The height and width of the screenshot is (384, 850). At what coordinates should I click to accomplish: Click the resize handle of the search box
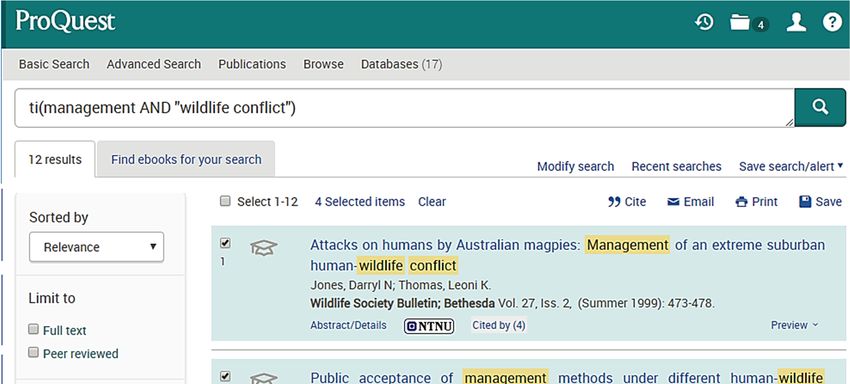[789, 123]
